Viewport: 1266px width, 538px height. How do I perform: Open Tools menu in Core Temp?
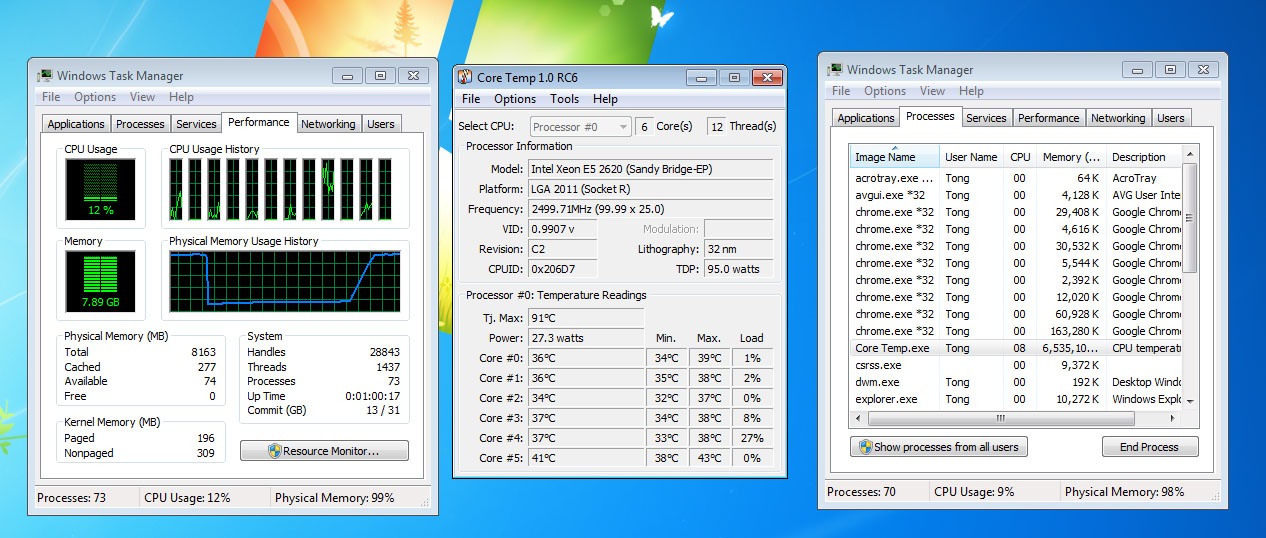tap(564, 99)
